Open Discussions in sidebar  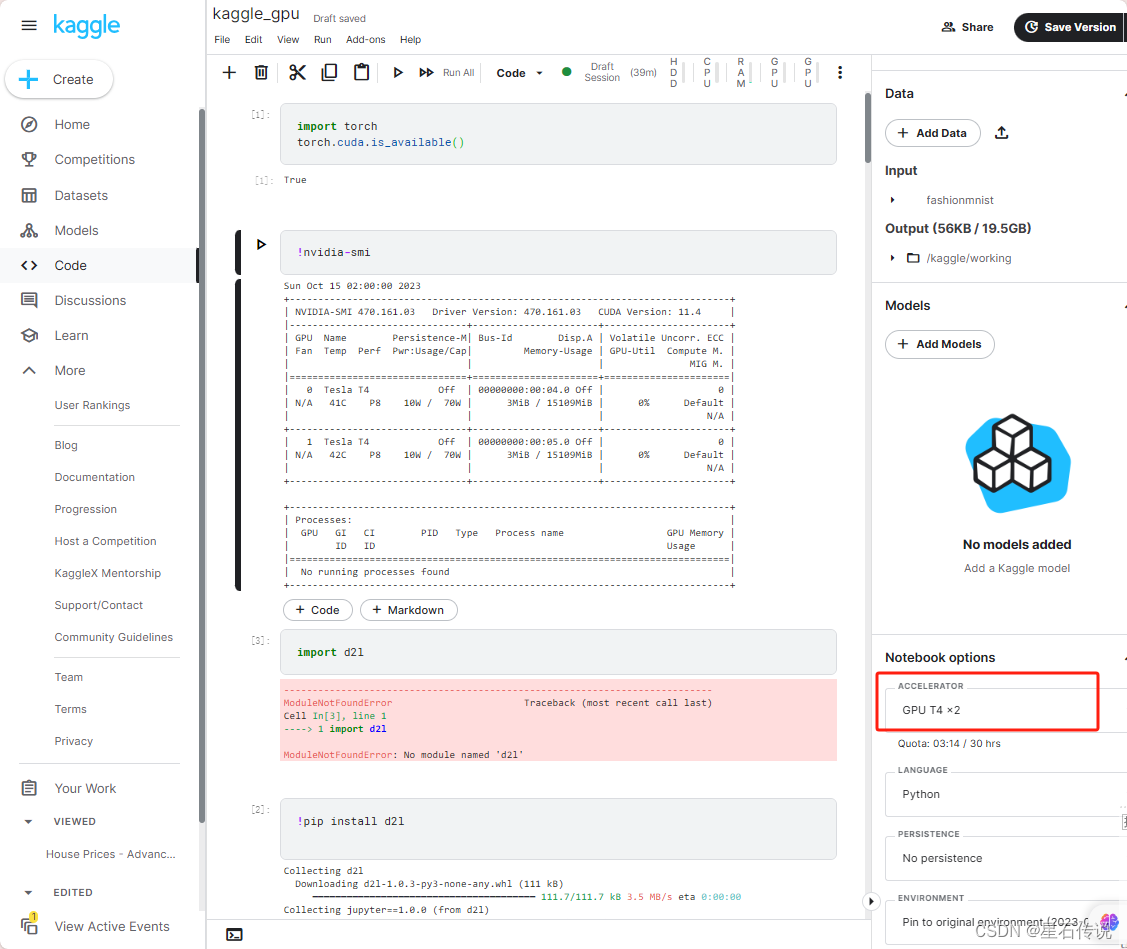coord(90,301)
